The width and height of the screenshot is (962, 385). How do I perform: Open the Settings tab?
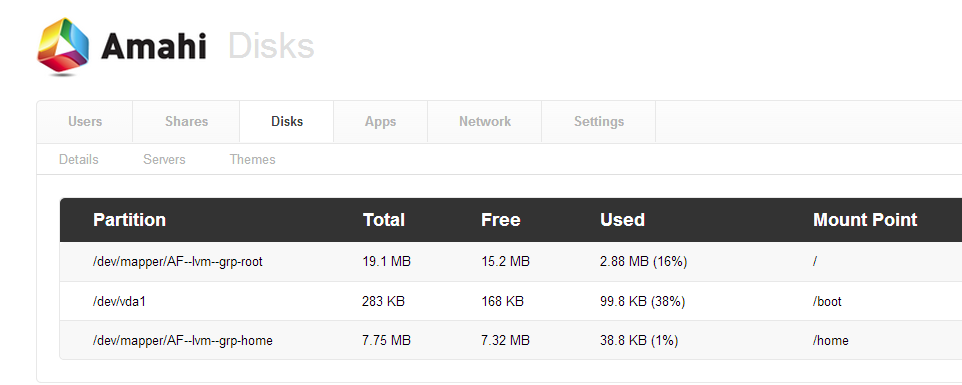[599, 121]
